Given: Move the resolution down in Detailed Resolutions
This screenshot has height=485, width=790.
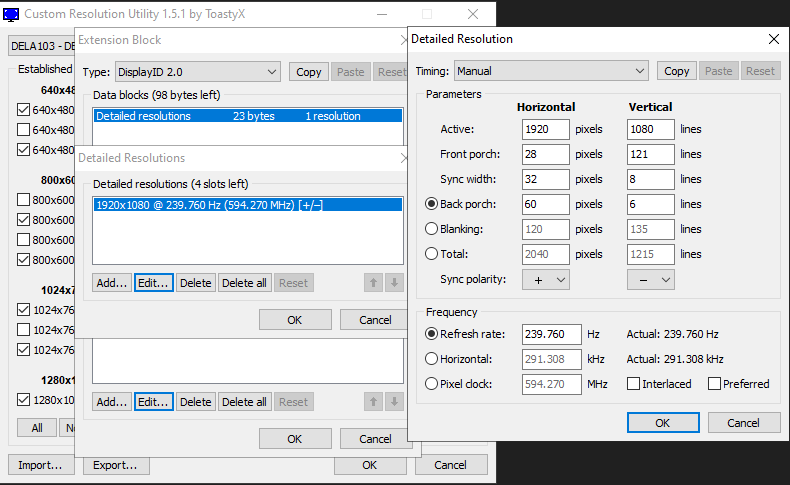Looking at the screenshot, I should coord(394,283).
